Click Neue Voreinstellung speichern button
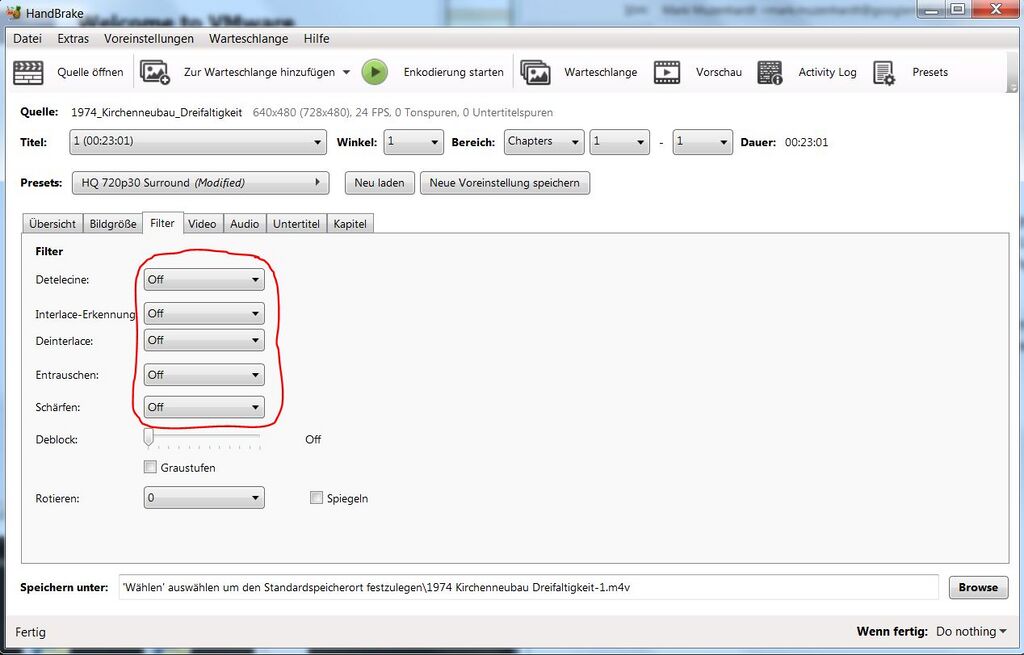This screenshot has width=1024, height=655. (x=505, y=183)
